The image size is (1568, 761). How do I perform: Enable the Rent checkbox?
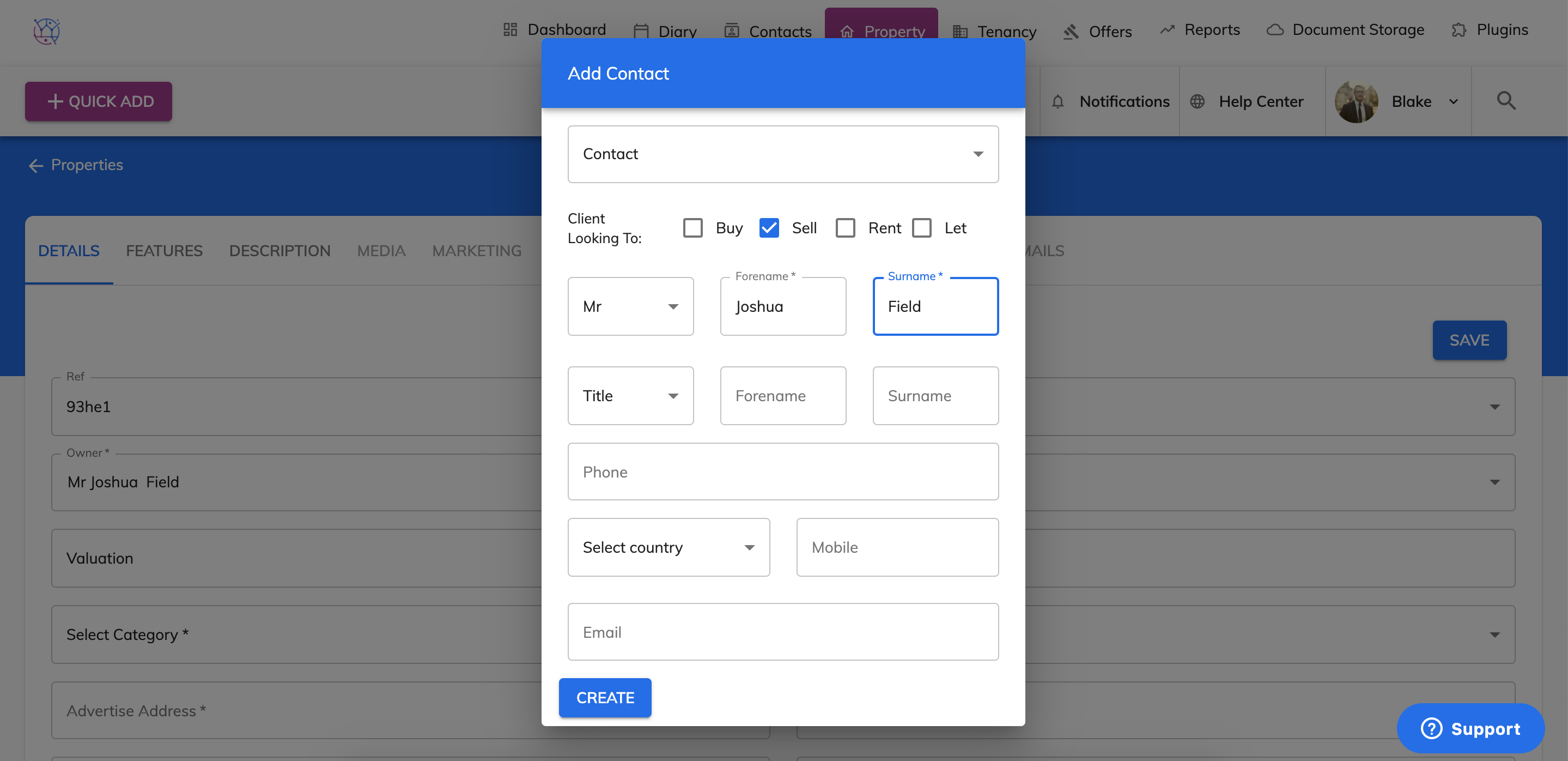click(x=845, y=228)
